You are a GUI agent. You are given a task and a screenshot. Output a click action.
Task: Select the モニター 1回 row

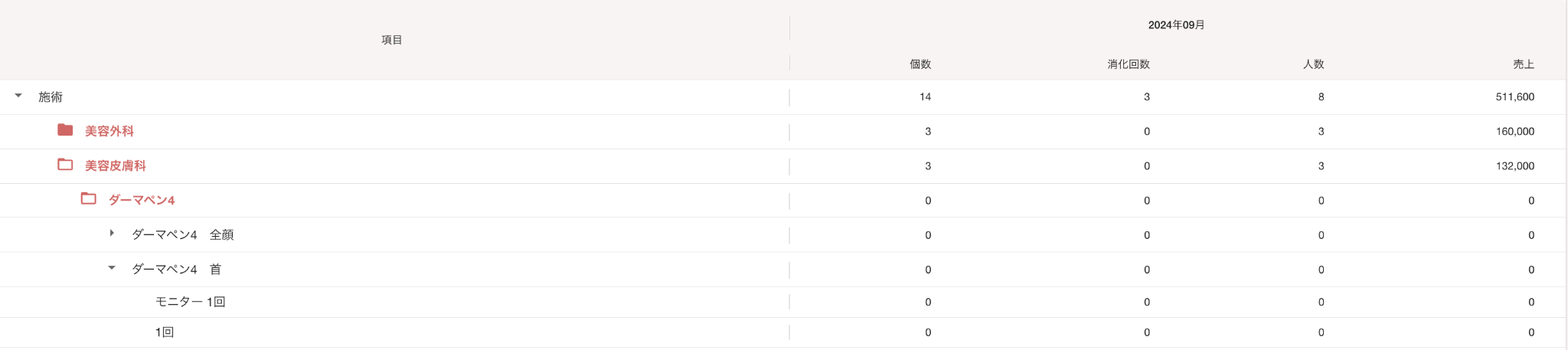pyautogui.click(x=190, y=302)
